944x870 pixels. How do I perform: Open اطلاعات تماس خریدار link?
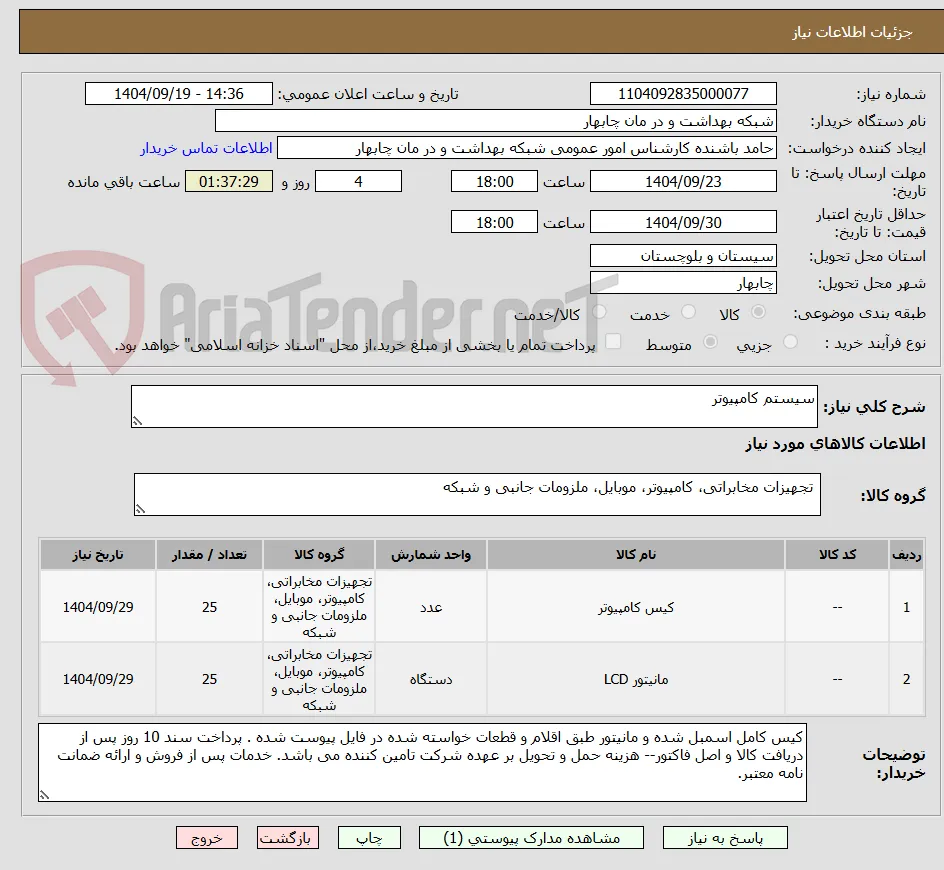click(x=206, y=148)
